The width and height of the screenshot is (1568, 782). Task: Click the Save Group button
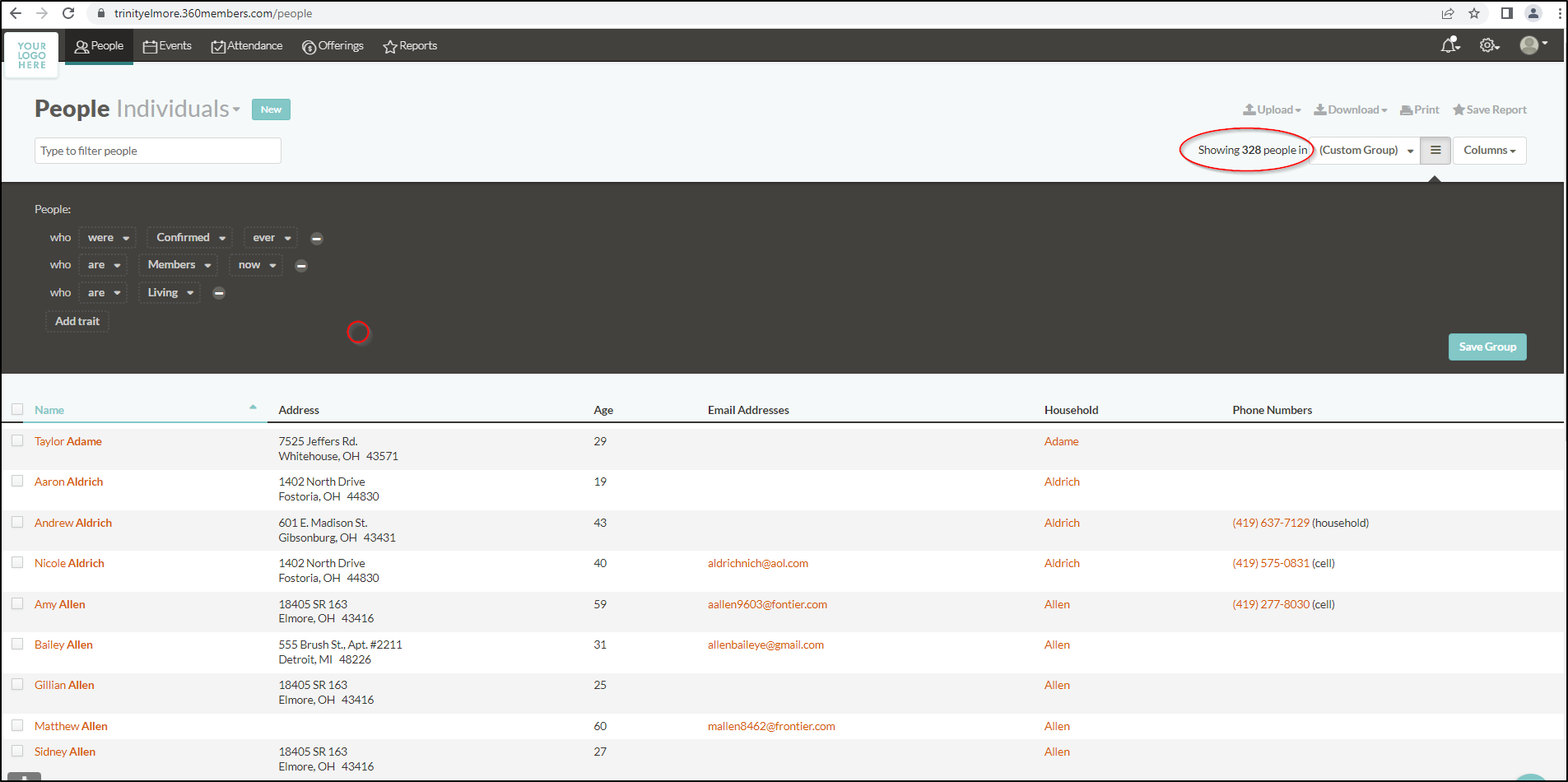pyautogui.click(x=1487, y=347)
